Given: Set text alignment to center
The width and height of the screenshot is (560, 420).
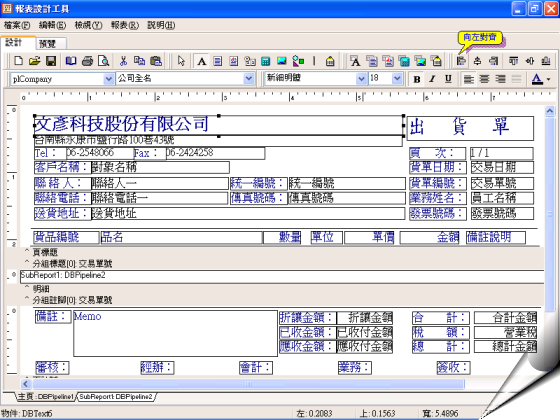Looking at the screenshot, I should pyautogui.click(x=484, y=79).
